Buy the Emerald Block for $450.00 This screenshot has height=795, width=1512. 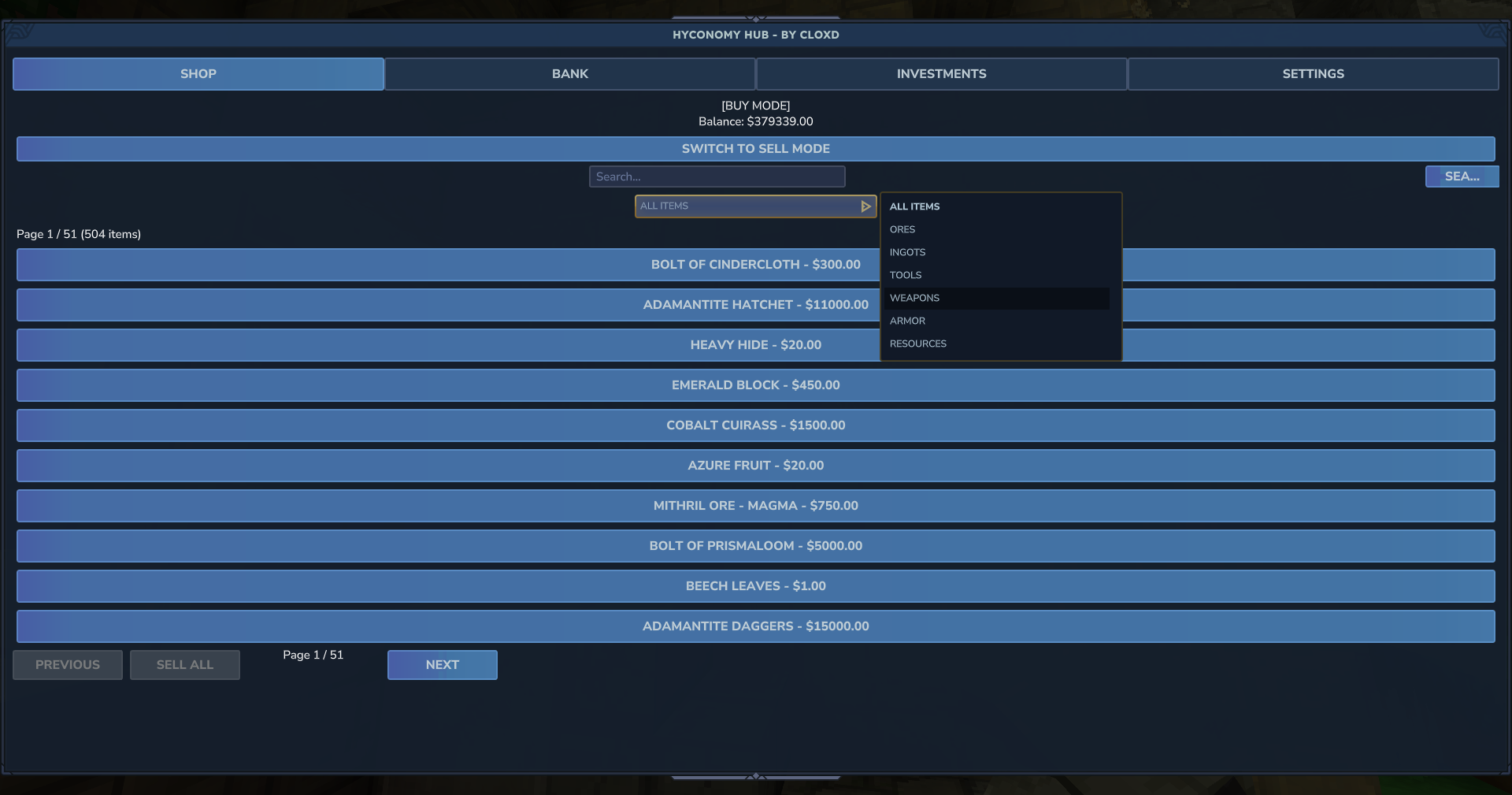(755, 385)
